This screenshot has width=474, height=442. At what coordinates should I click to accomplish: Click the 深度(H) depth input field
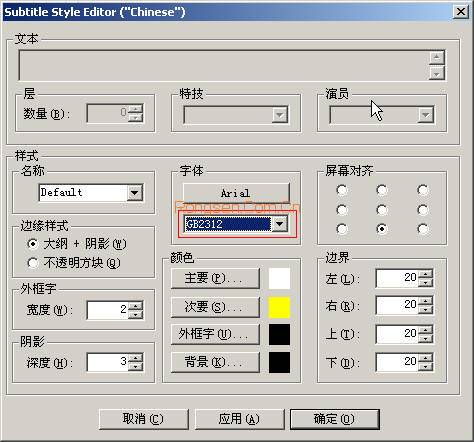point(108,362)
